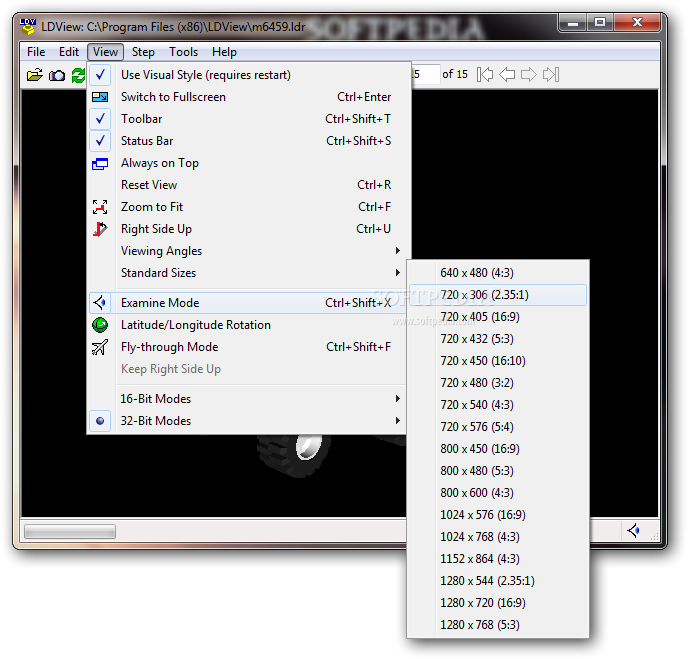Click the Zoom to Fit icon

(x=100, y=207)
